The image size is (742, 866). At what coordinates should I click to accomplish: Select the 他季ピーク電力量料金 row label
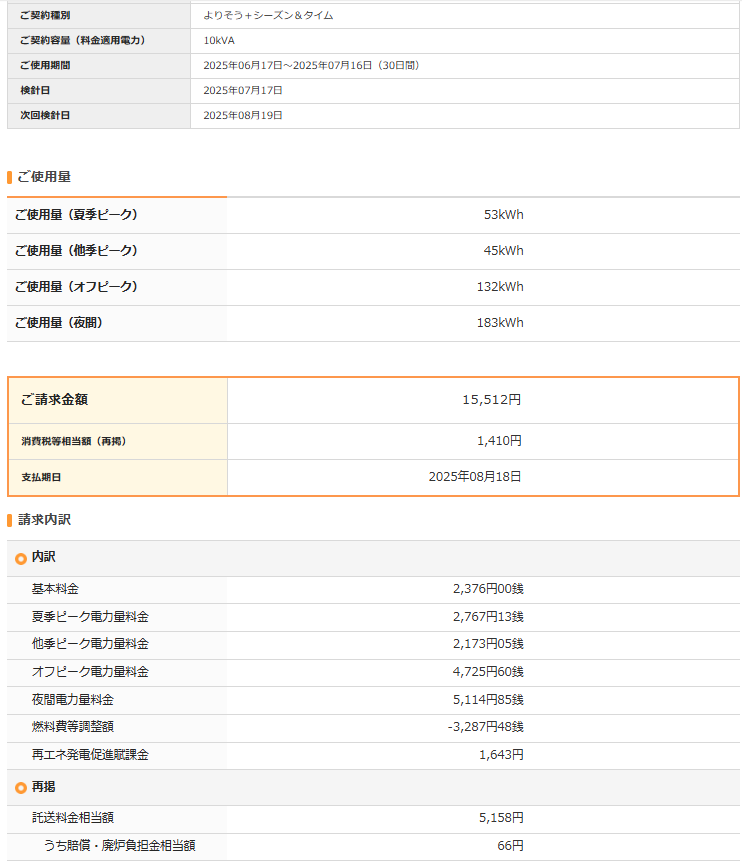click(90, 643)
